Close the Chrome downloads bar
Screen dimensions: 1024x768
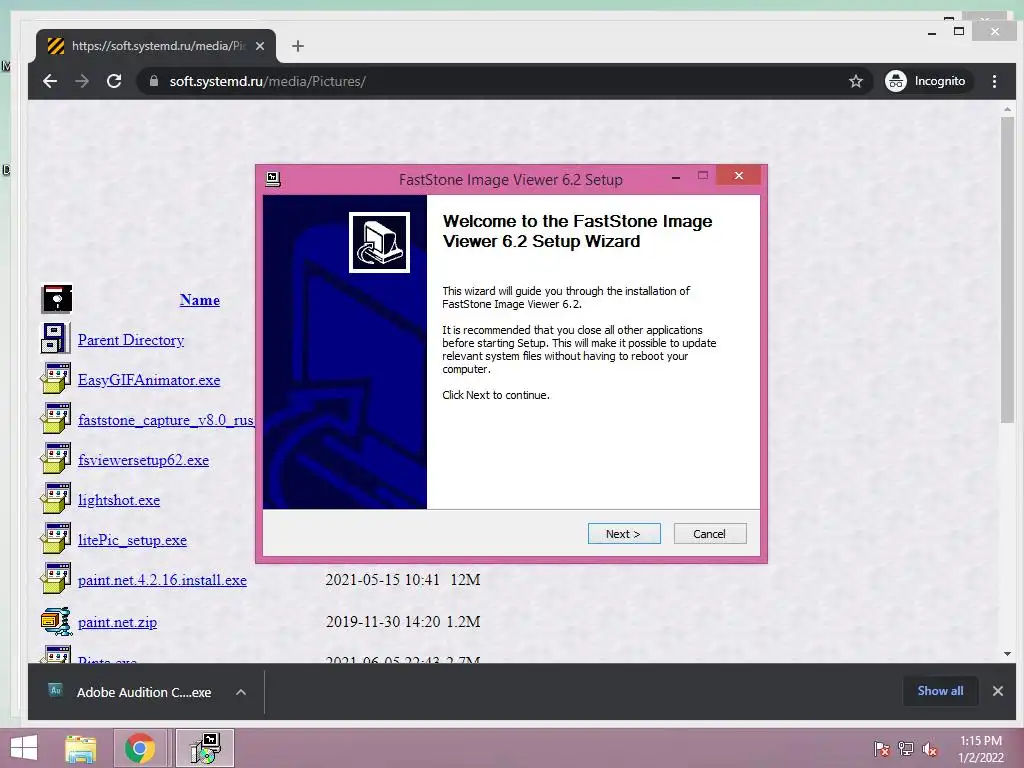(x=998, y=691)
